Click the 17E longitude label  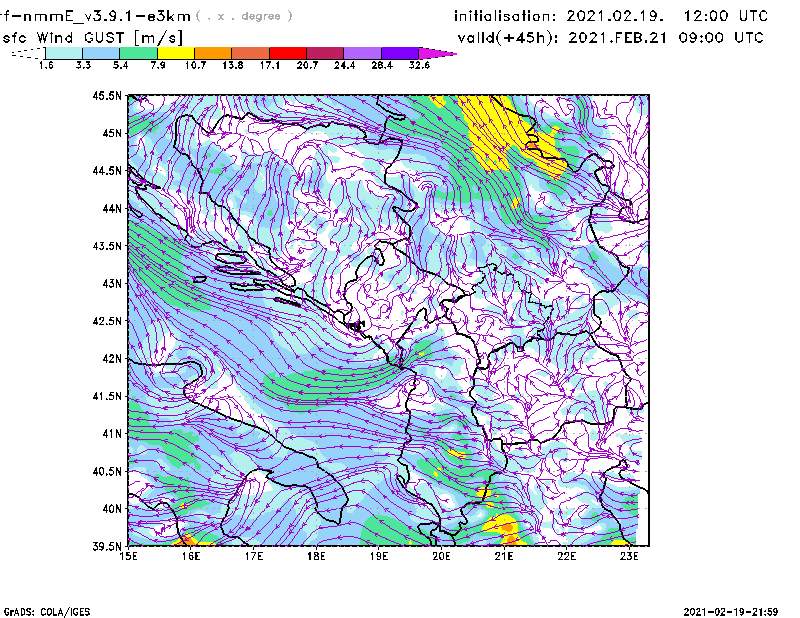(x=254, y=556)
